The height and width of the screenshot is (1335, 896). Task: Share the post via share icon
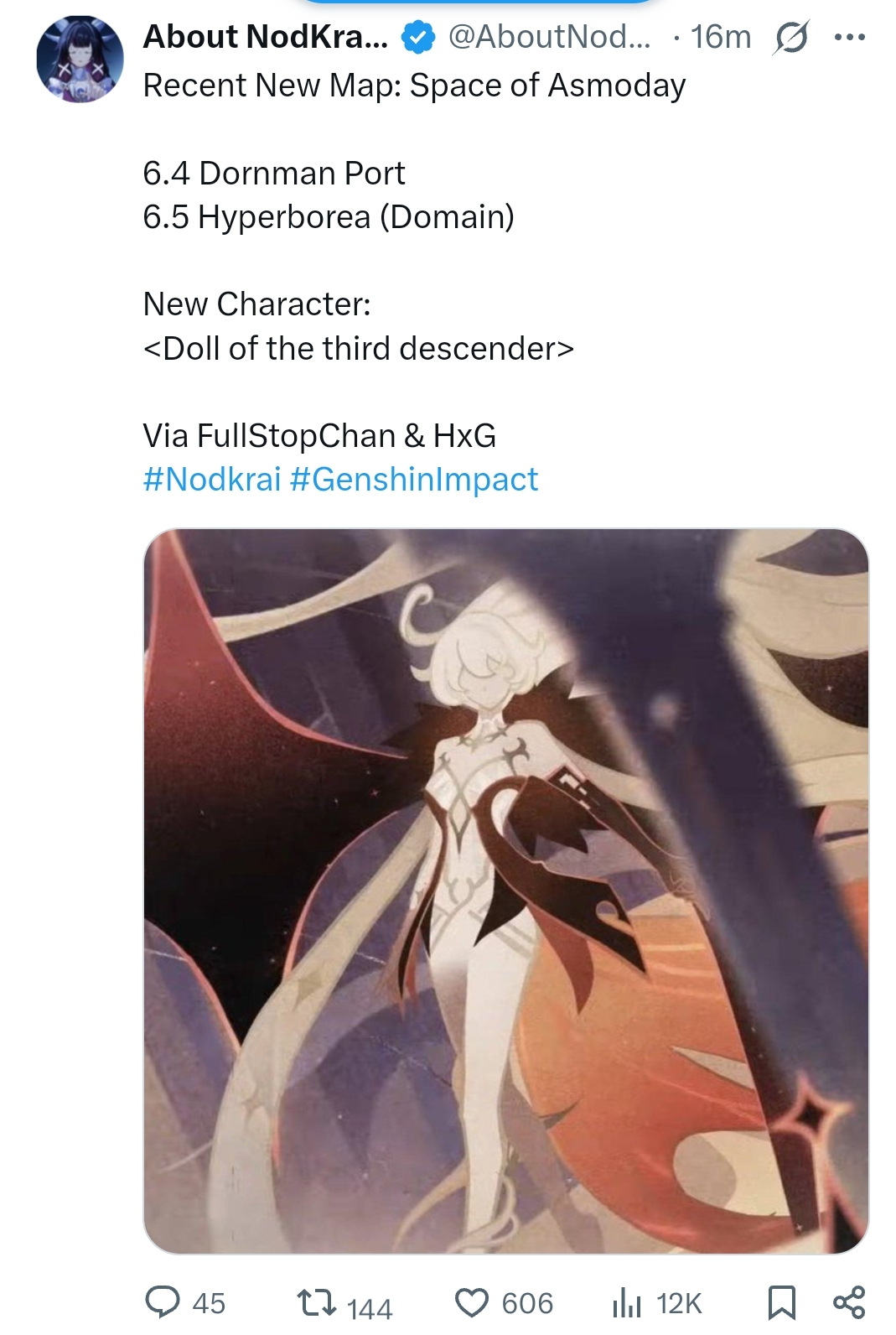tap(849, 1302)
